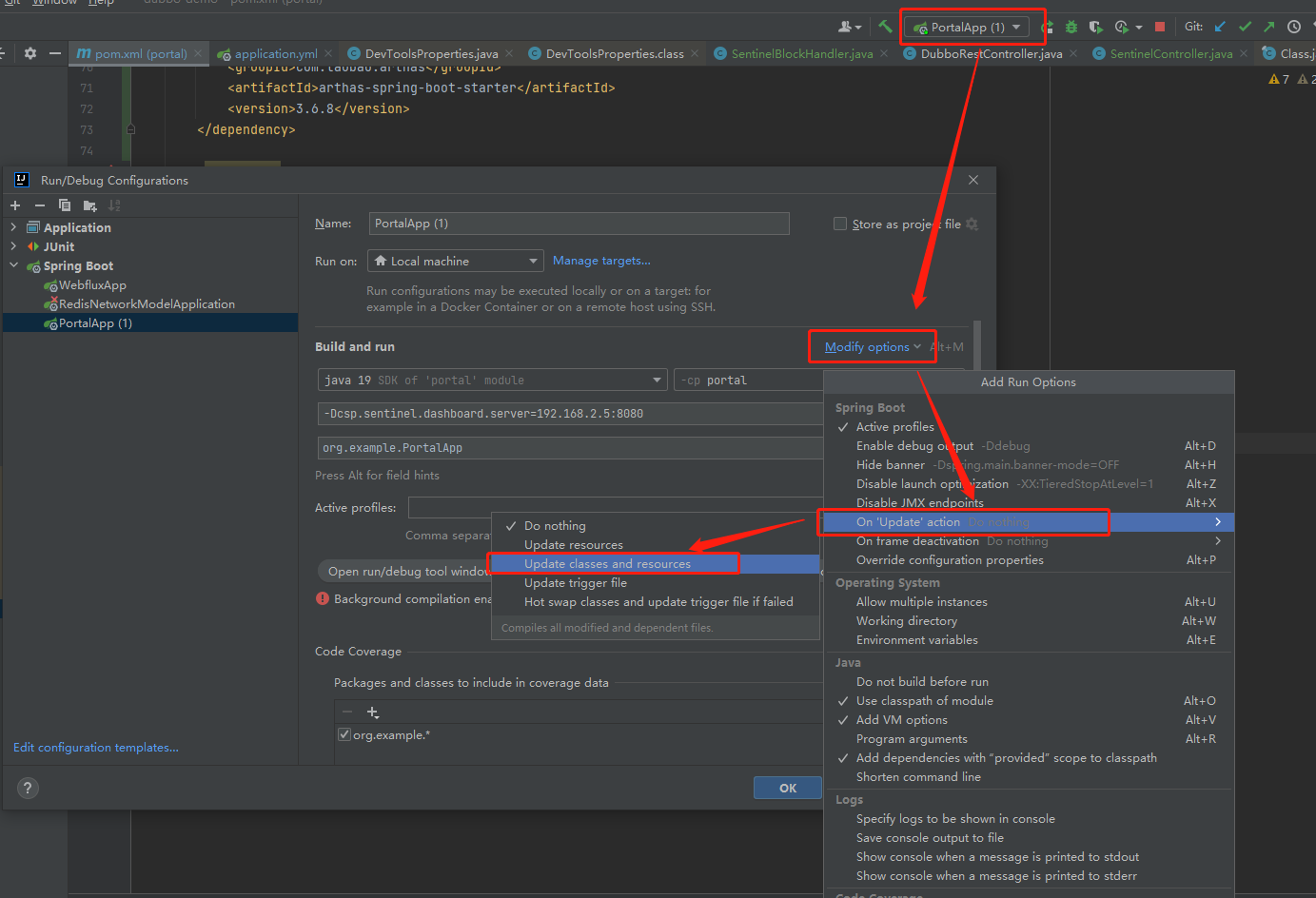Screen dimensions: 1316x898
Task: Choose Update resources option
Action: [x=656, y=545]
